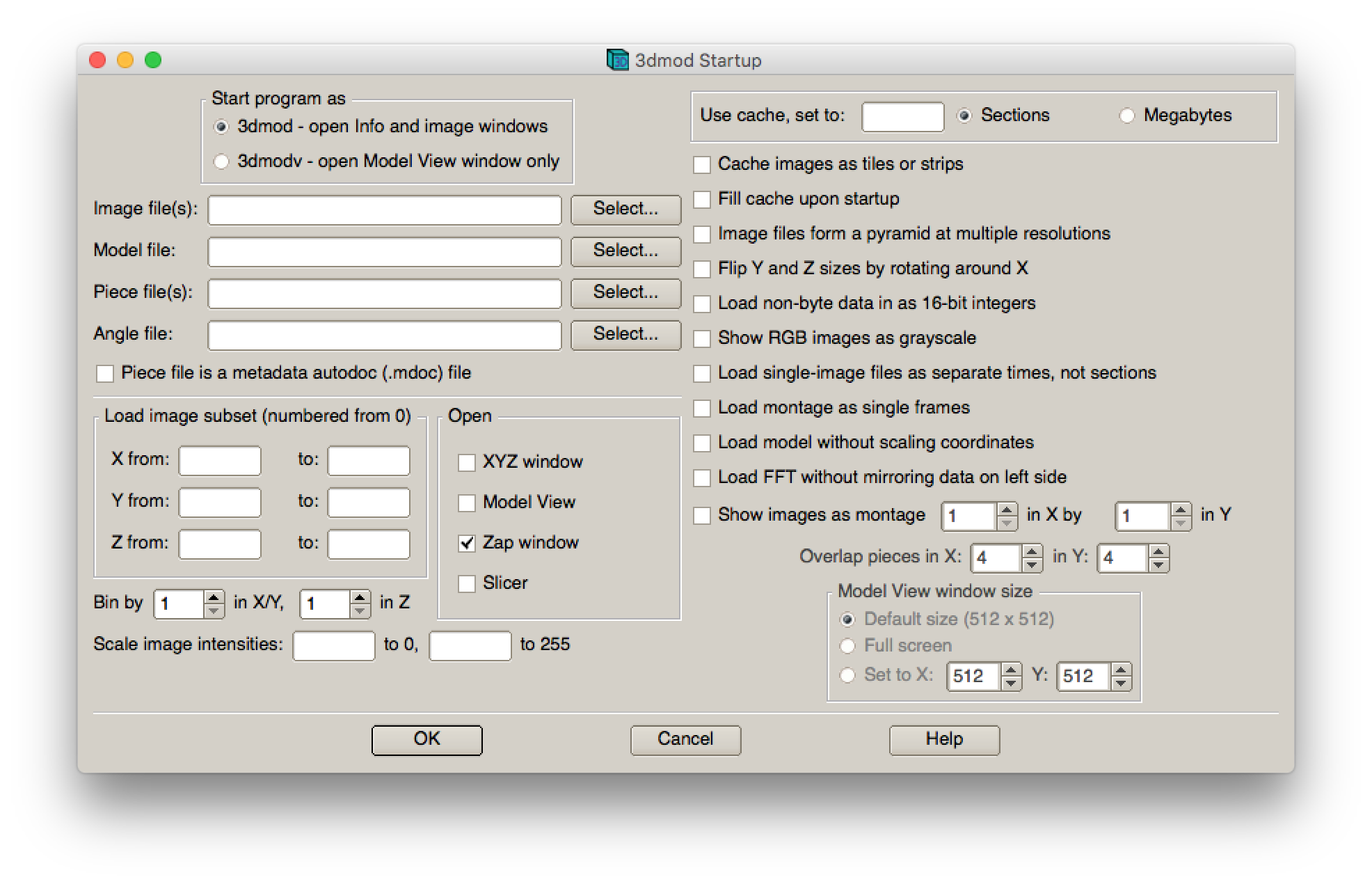Click the yellow minimize window button

(x=125, y=61)
